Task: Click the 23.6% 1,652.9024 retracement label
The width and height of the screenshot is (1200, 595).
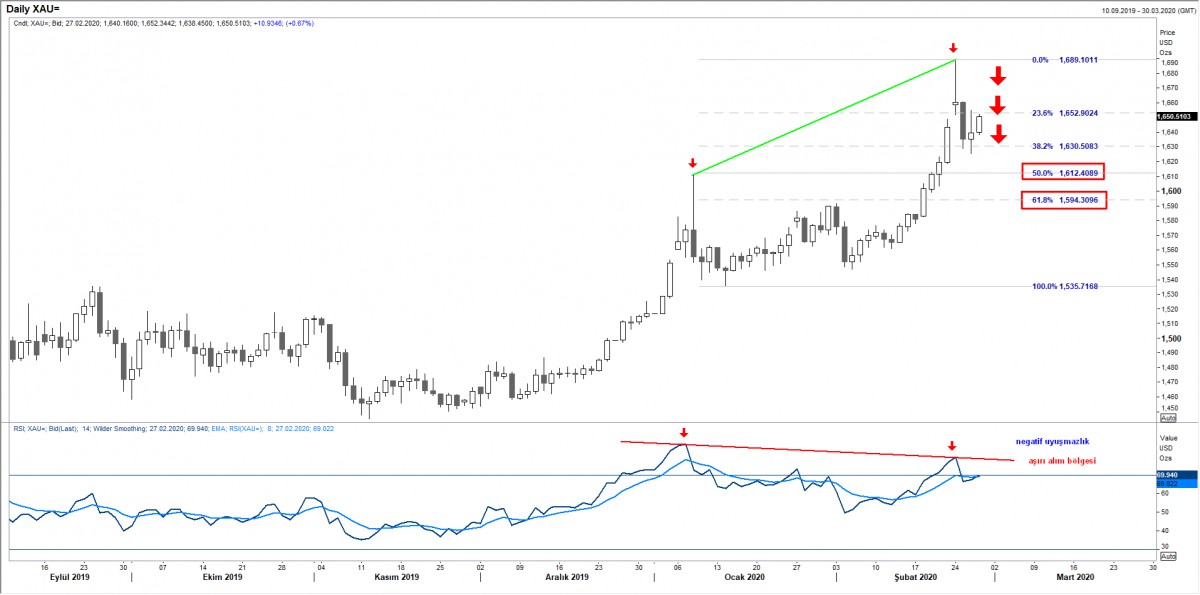Action: [1065, 113]
